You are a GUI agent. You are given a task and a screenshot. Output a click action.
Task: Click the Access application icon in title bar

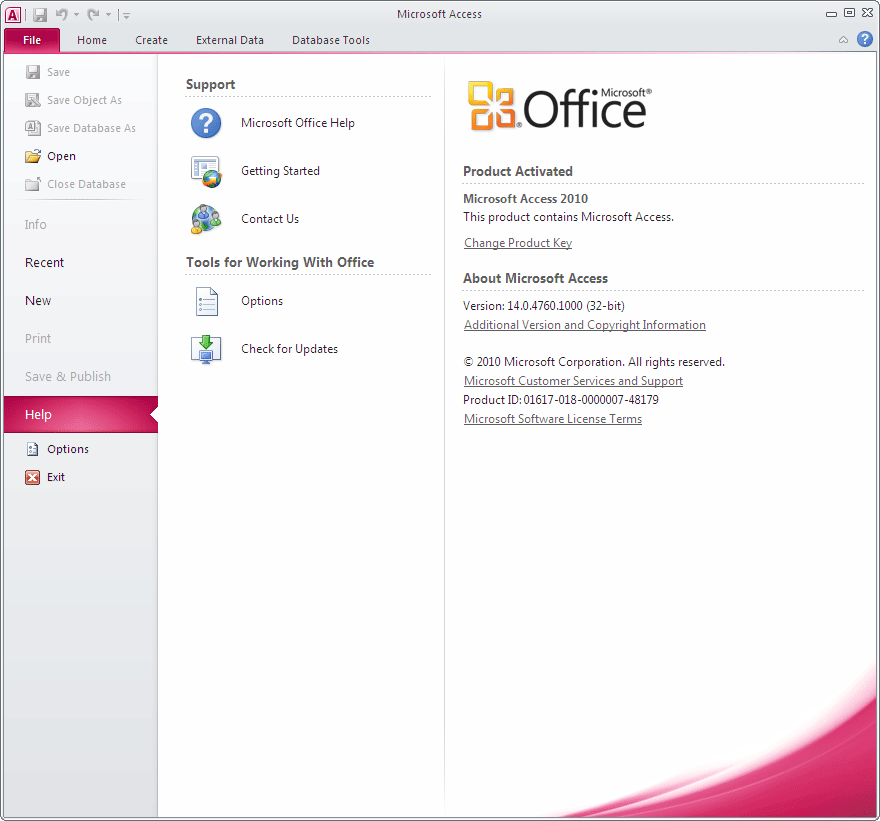pyautogui.click(x=12, y=15)
